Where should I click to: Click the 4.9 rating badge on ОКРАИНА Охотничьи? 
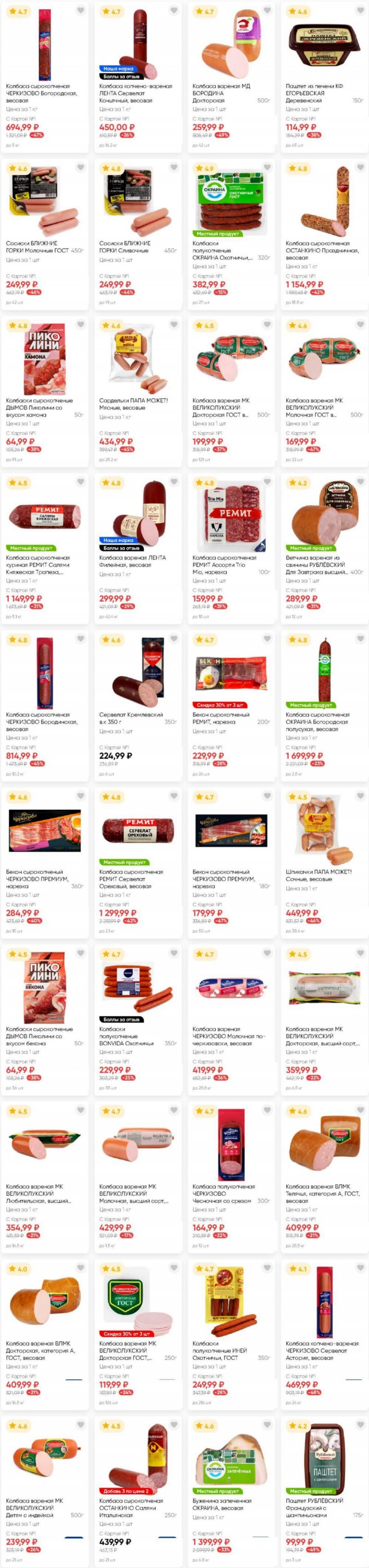(x=205, y=168)
